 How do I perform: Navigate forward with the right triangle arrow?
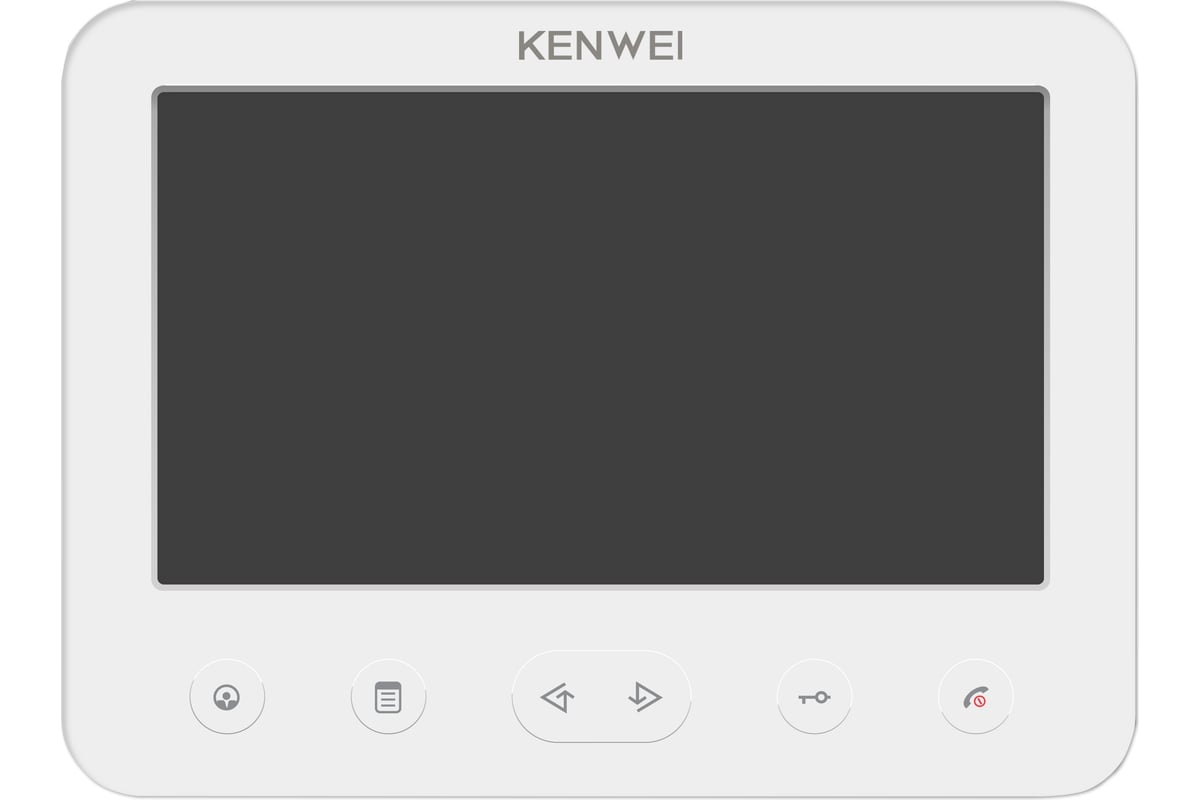click(645, 696)
